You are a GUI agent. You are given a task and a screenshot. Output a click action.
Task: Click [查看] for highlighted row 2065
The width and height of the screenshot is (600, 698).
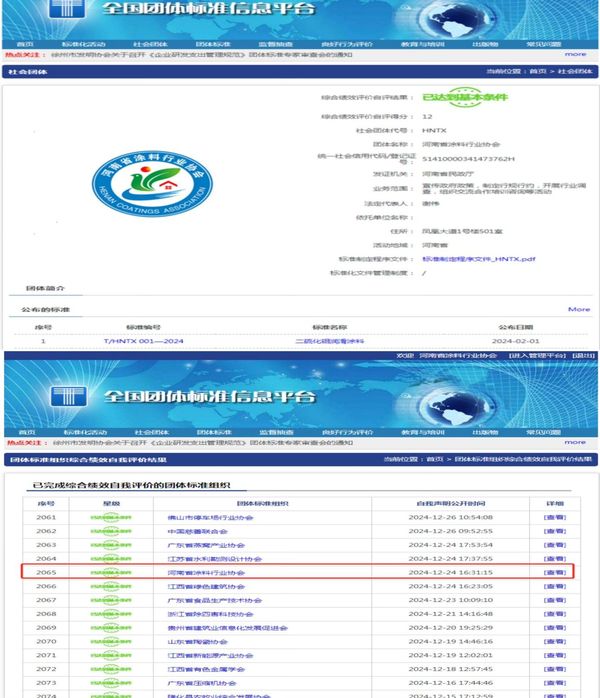(x=555, y=572)
